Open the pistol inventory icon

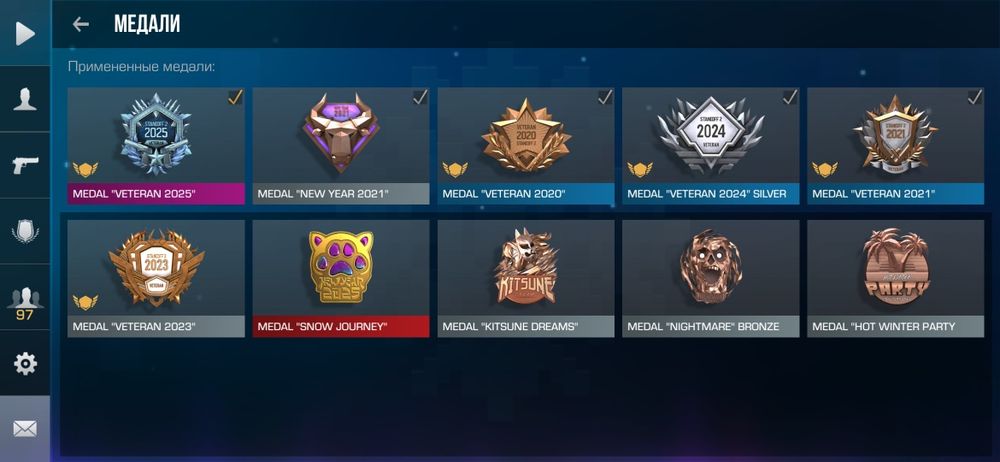click(x=25, y=165)
